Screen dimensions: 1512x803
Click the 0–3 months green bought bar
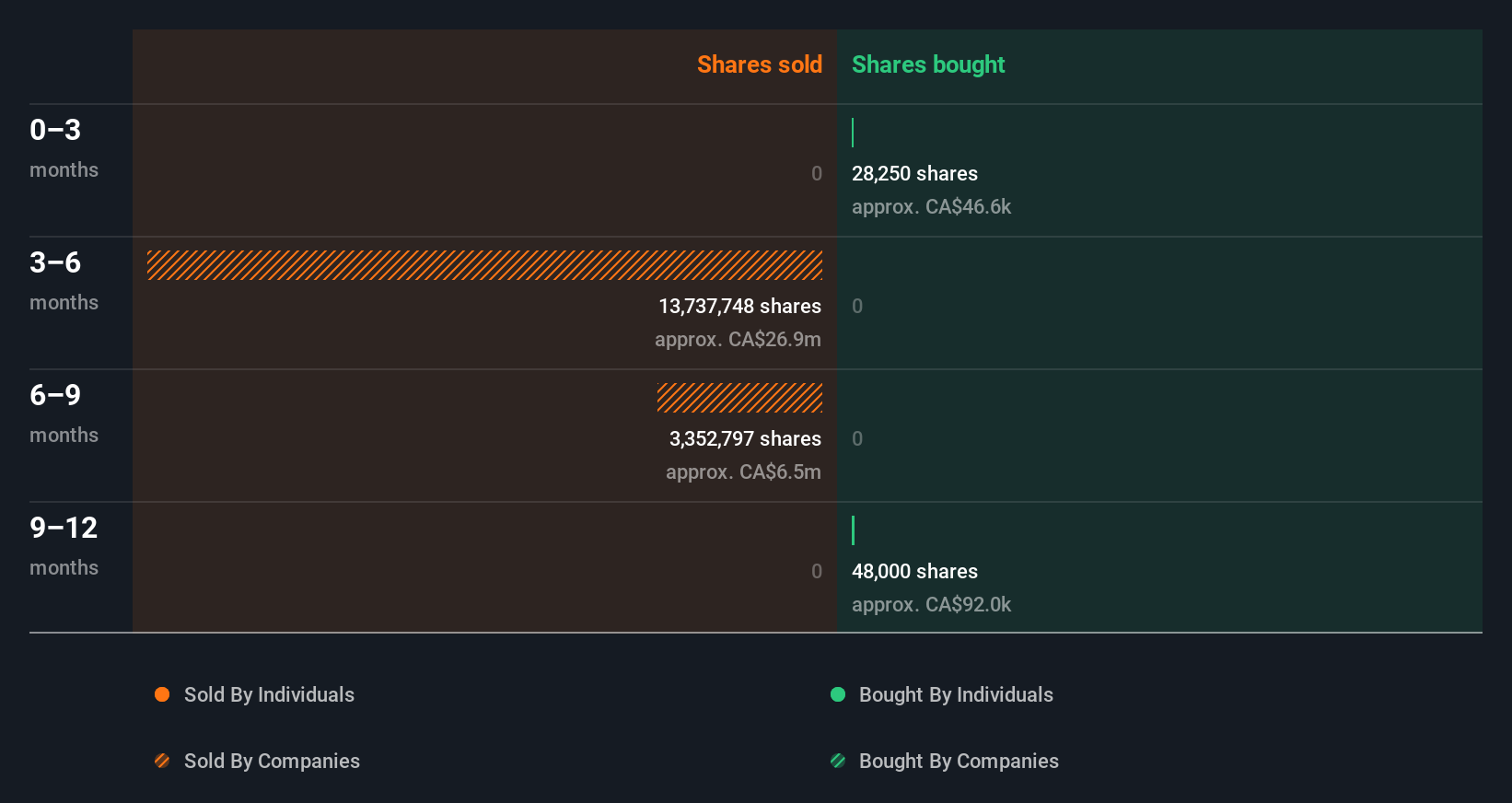[x=853, y=133]
